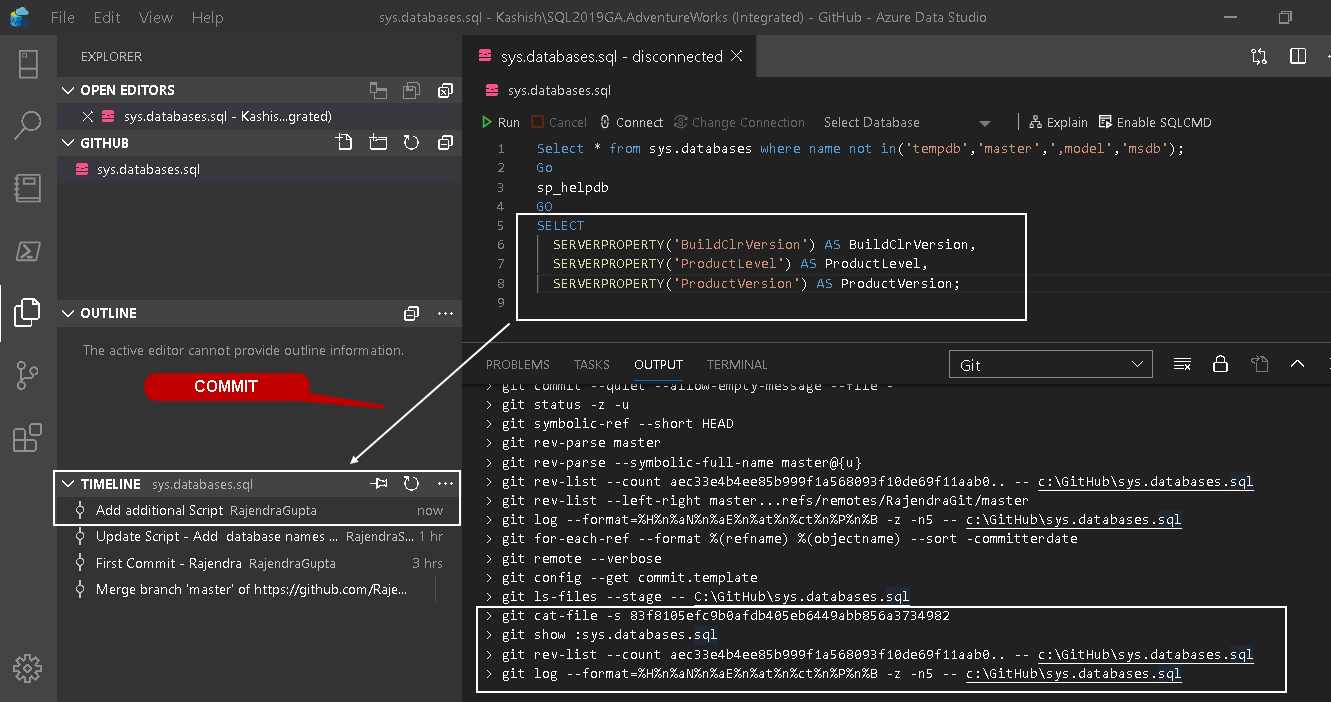Switch to the TERMINAL tab
Viewport: 1331px width, 702px height.
pyautogui.click(x=736, y=364)
